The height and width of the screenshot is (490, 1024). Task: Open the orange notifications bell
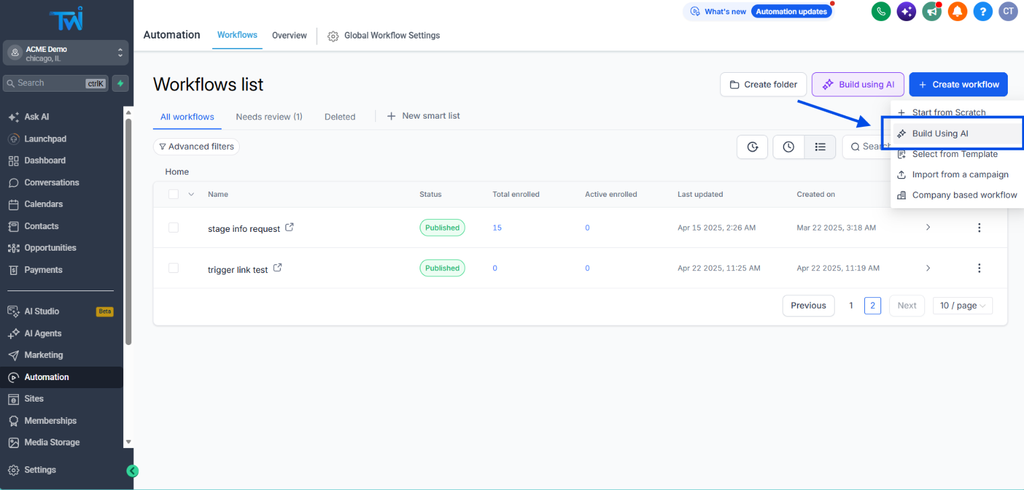[x=957, y=11]
